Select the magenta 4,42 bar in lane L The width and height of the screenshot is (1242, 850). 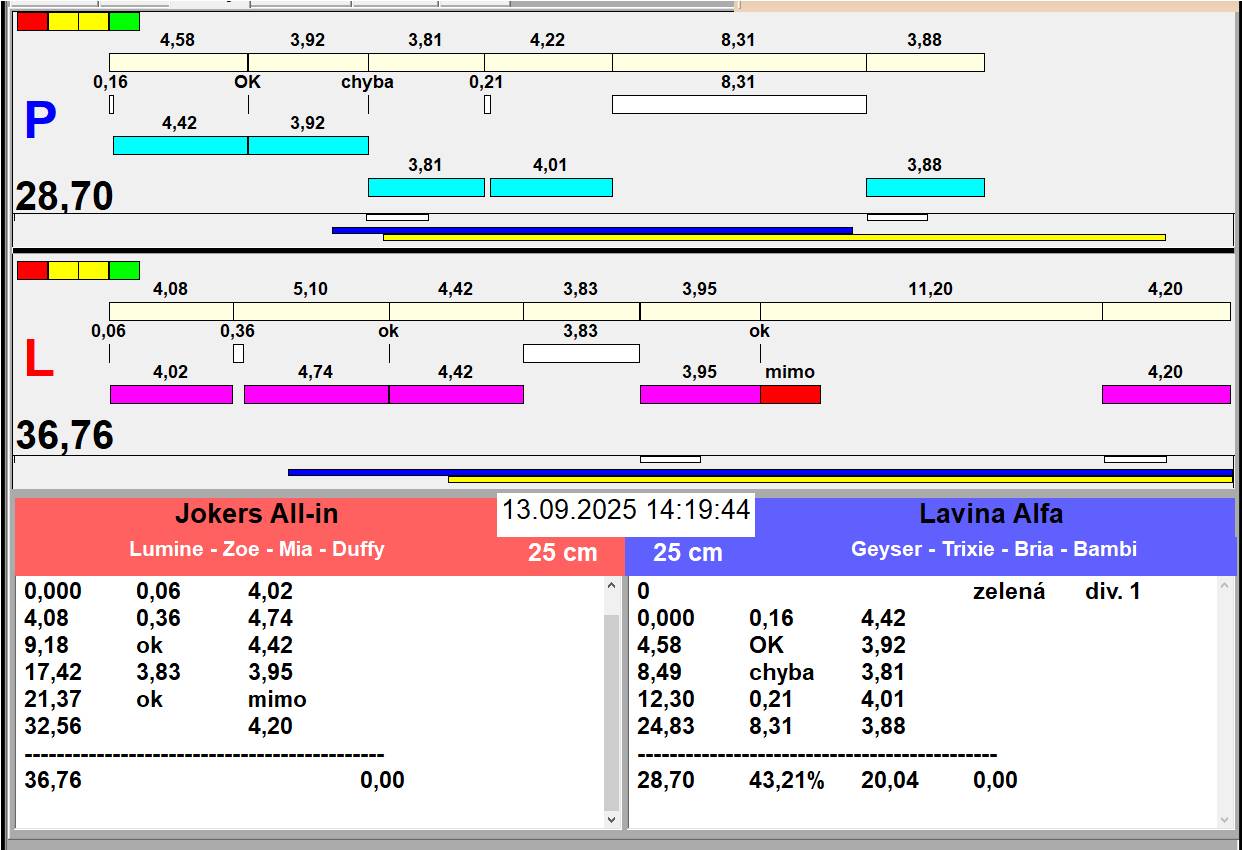point(456,394)
